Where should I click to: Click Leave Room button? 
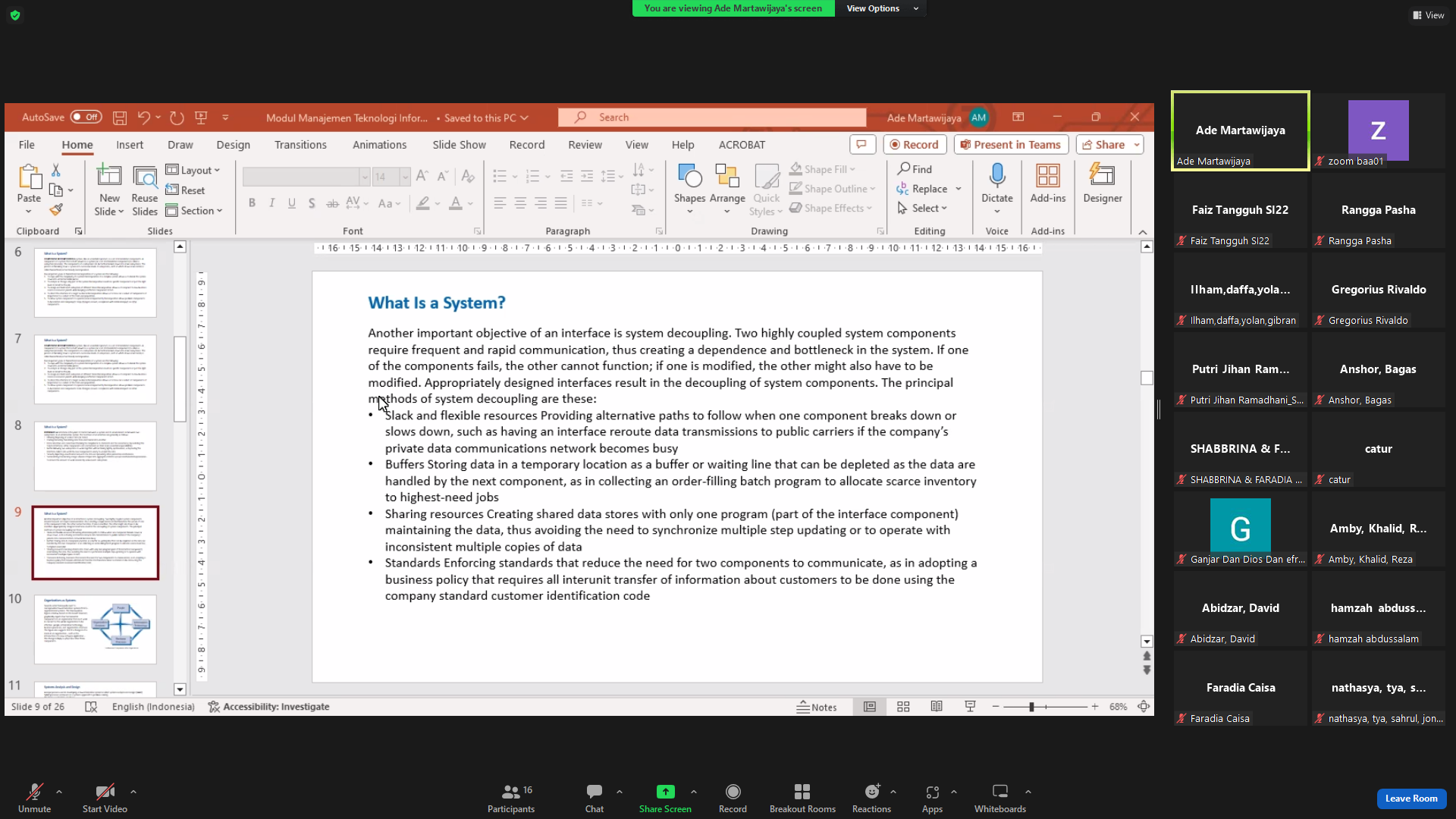pos(1411,799)
